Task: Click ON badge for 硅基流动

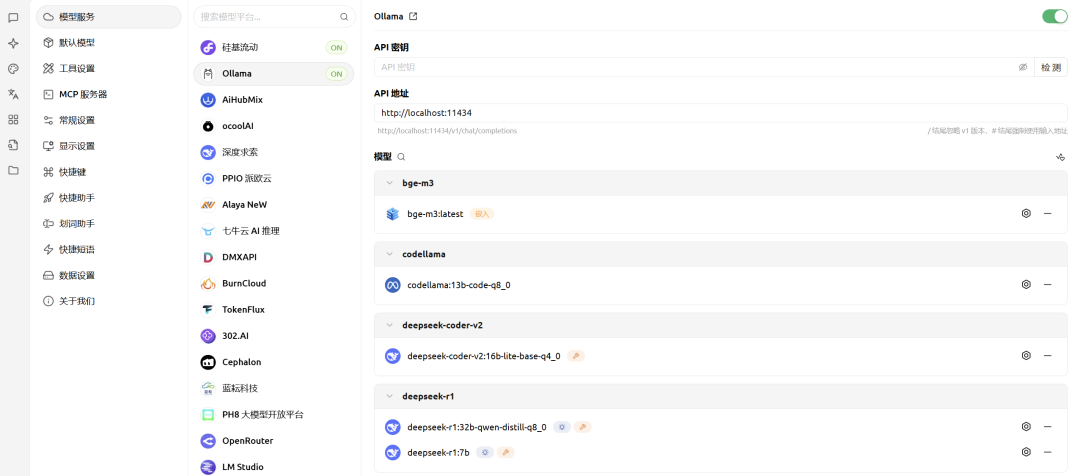Action: [336, 48]
